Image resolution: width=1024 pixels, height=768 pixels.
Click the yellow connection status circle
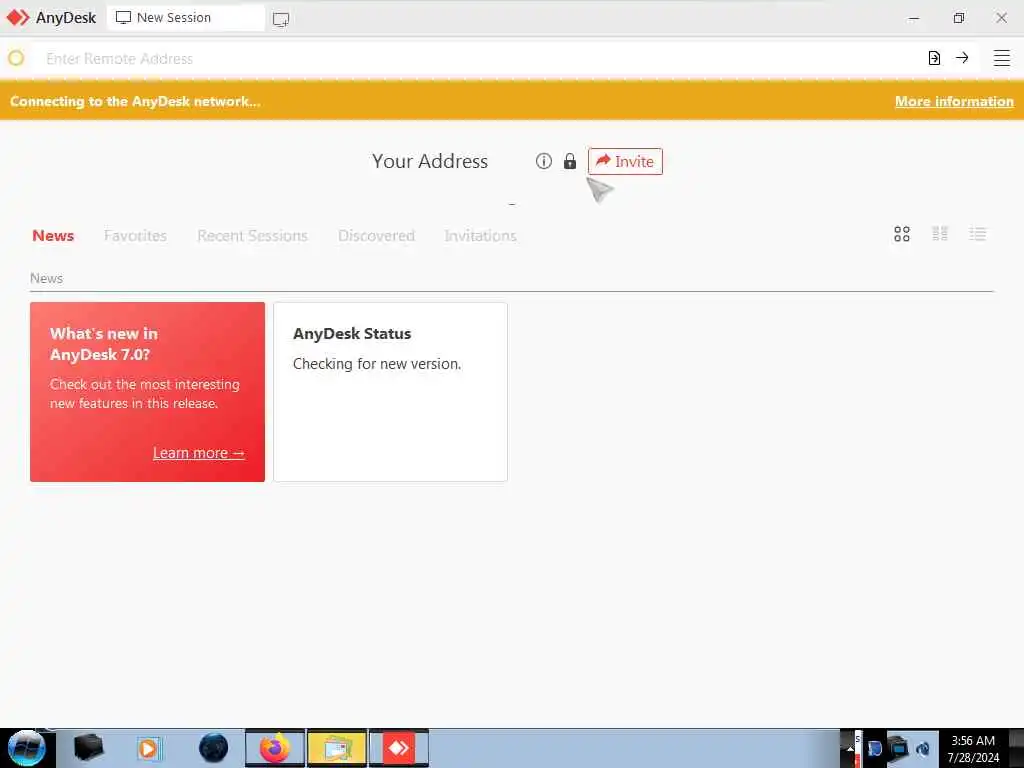point(16,58)
